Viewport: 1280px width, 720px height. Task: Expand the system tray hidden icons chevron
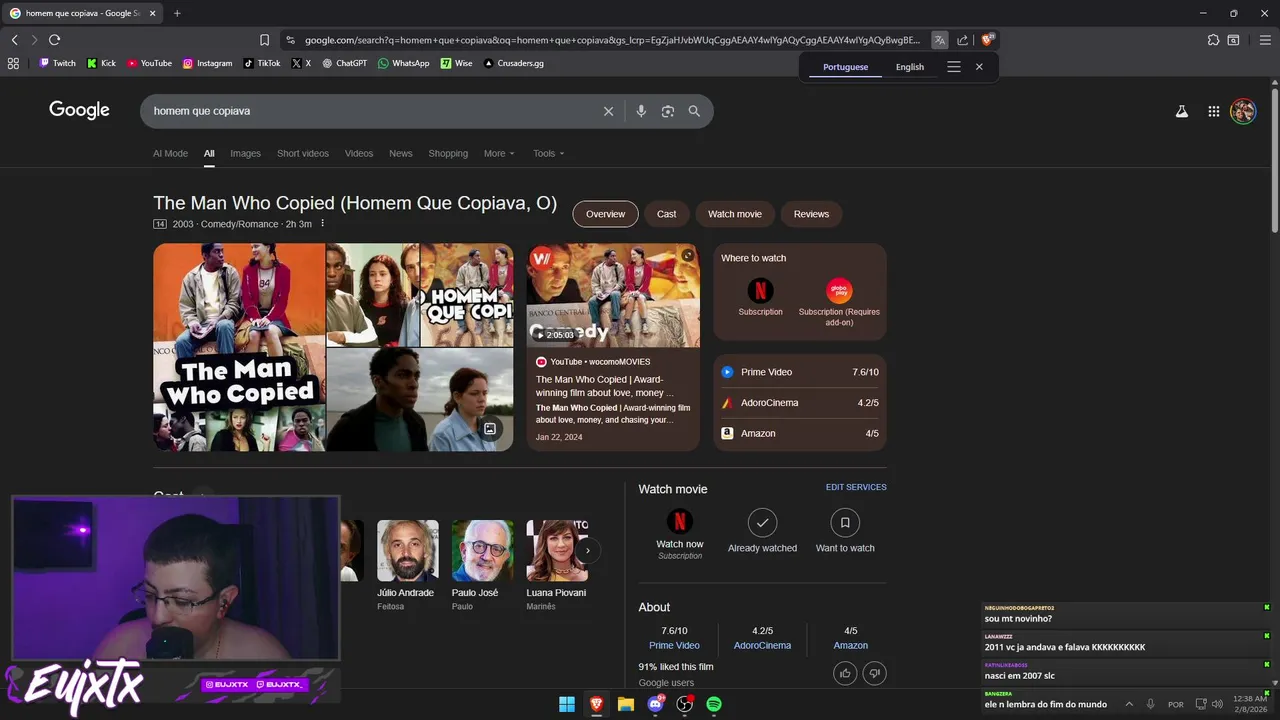pyautogui.click(x=1129, y=704)
